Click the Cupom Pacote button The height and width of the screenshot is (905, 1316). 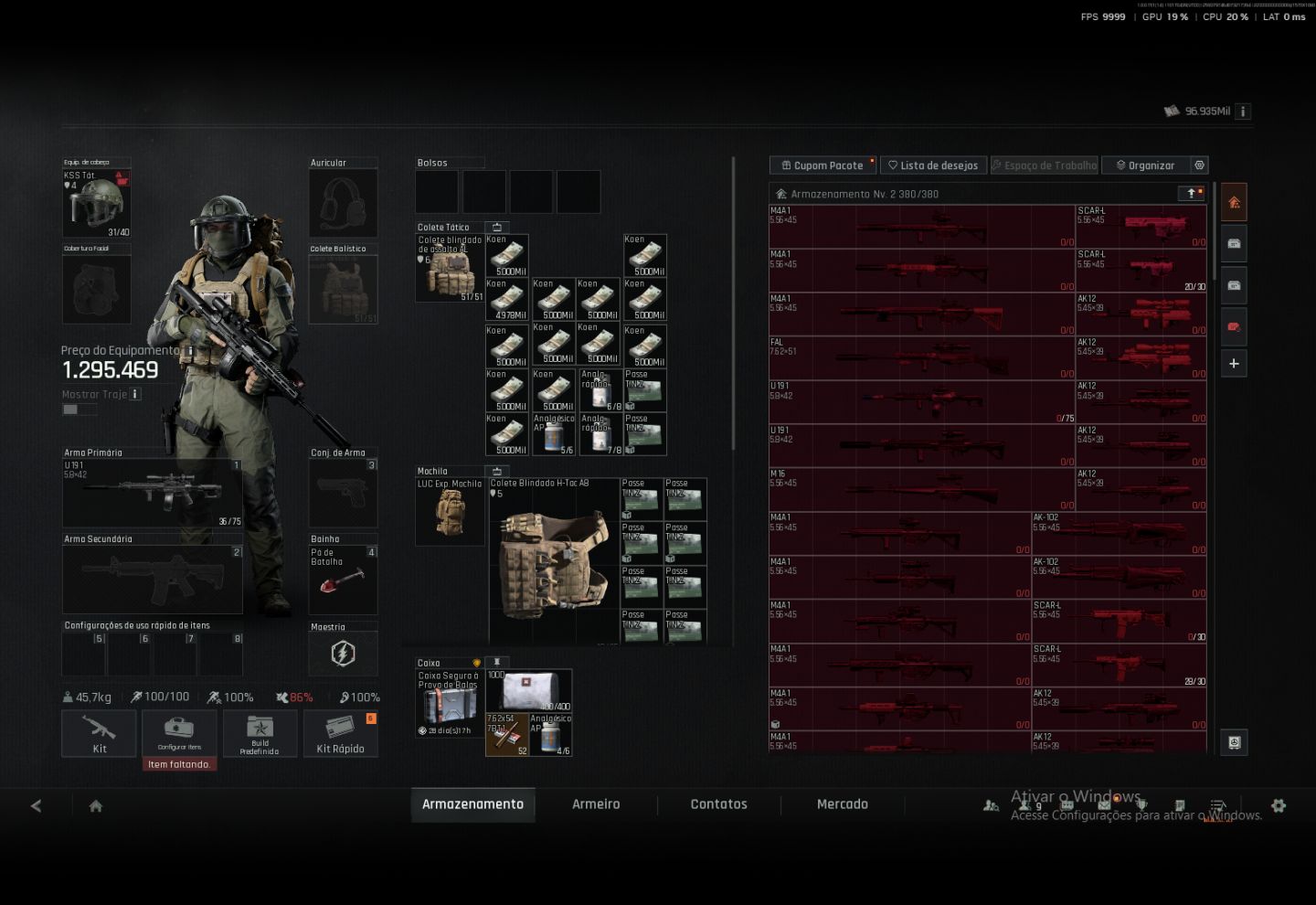(822, 165)
